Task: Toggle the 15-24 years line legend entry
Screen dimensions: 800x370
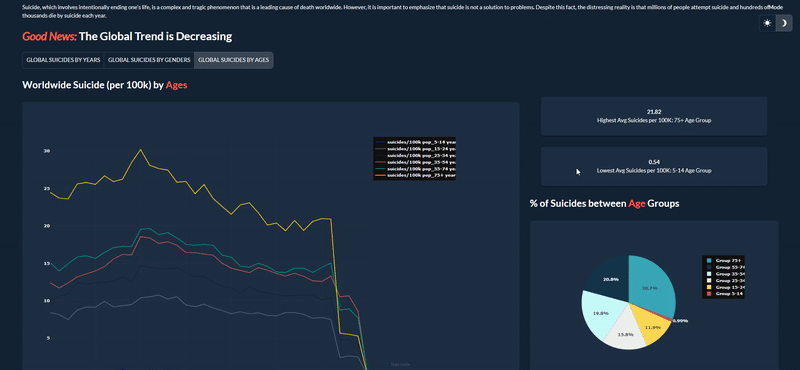Action: (415, 149)
